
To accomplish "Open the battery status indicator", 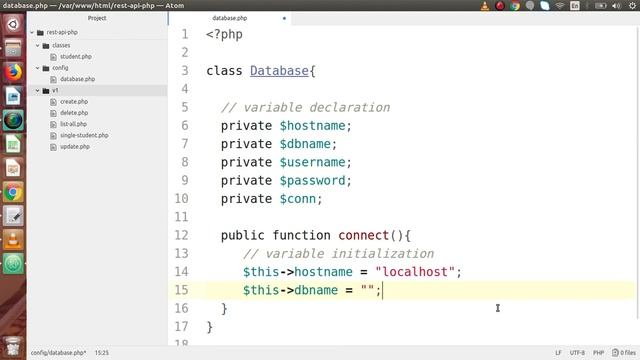I will [x=600, y=6].
